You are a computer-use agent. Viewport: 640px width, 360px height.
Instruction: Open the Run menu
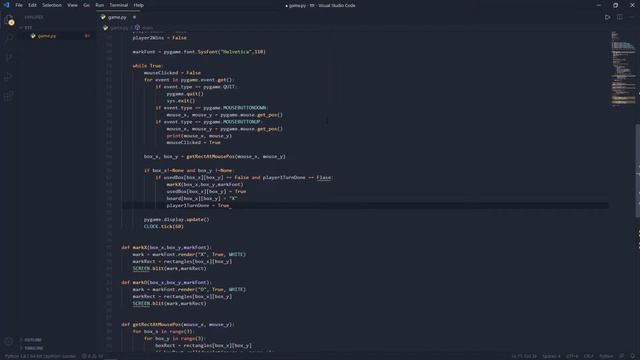[x=100, y=5]
